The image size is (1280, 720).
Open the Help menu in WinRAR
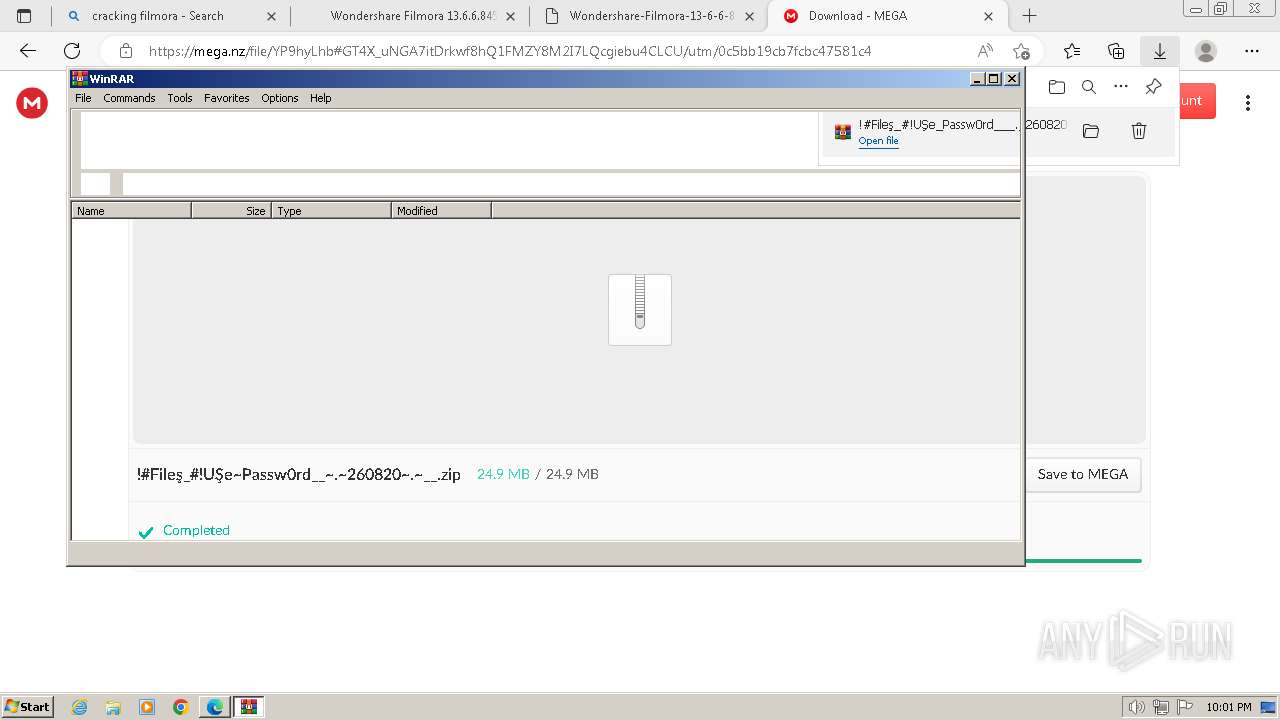320,98
